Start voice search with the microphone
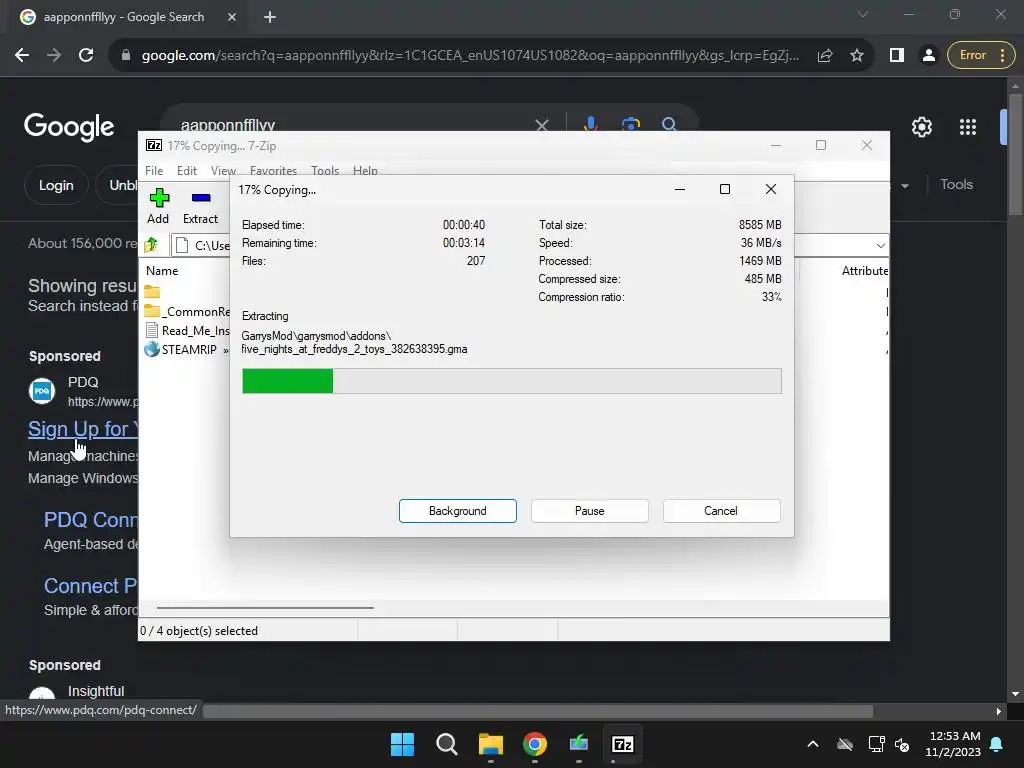The image size is (1024, 768). point(590,124)
